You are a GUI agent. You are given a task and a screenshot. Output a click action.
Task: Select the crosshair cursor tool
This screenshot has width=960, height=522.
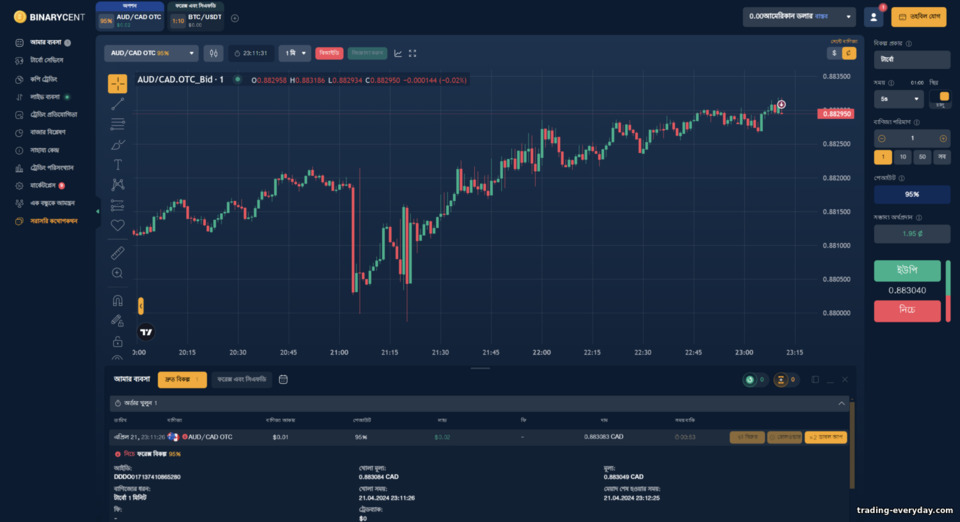[118, 84]
